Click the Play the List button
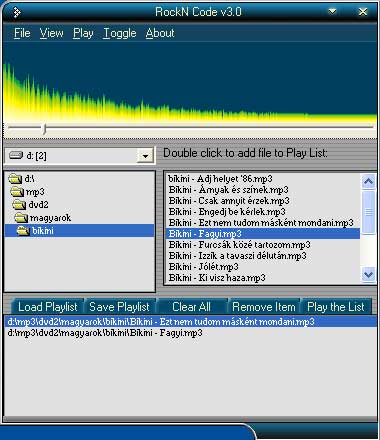380x440 pixels. (x=336, y=307)
